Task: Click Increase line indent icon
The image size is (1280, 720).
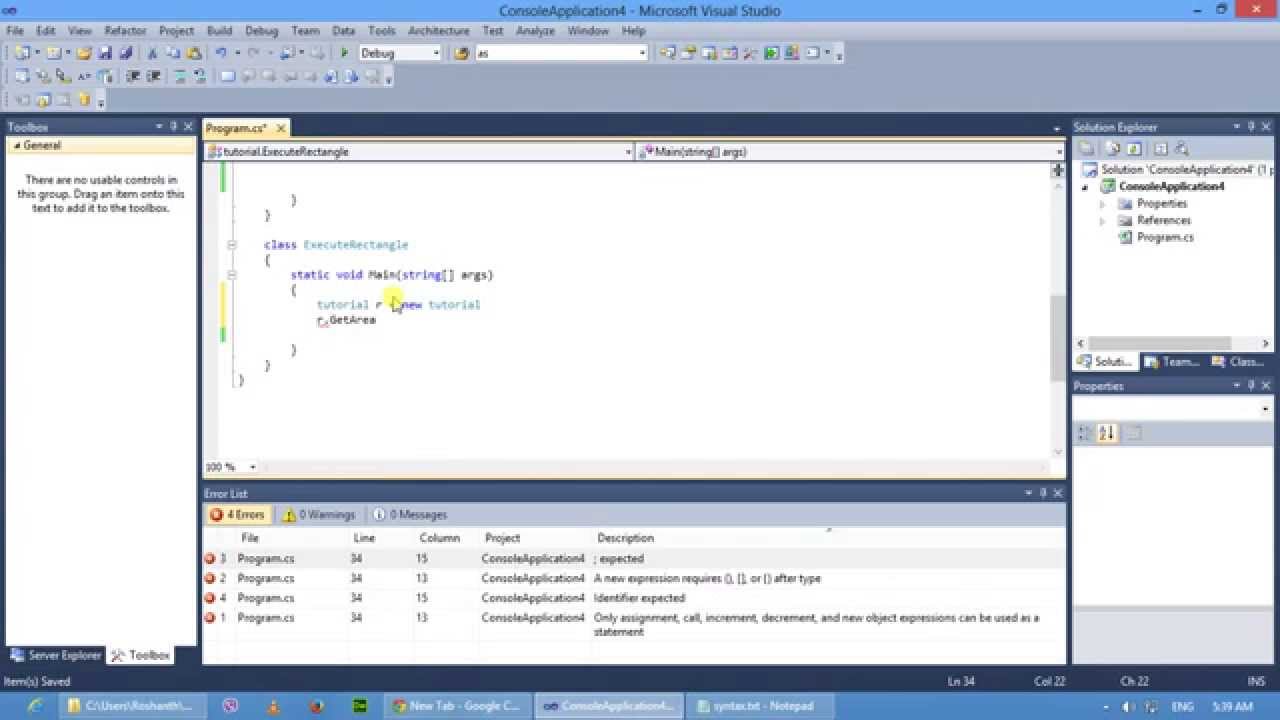Action: click(x=152, y=76)
